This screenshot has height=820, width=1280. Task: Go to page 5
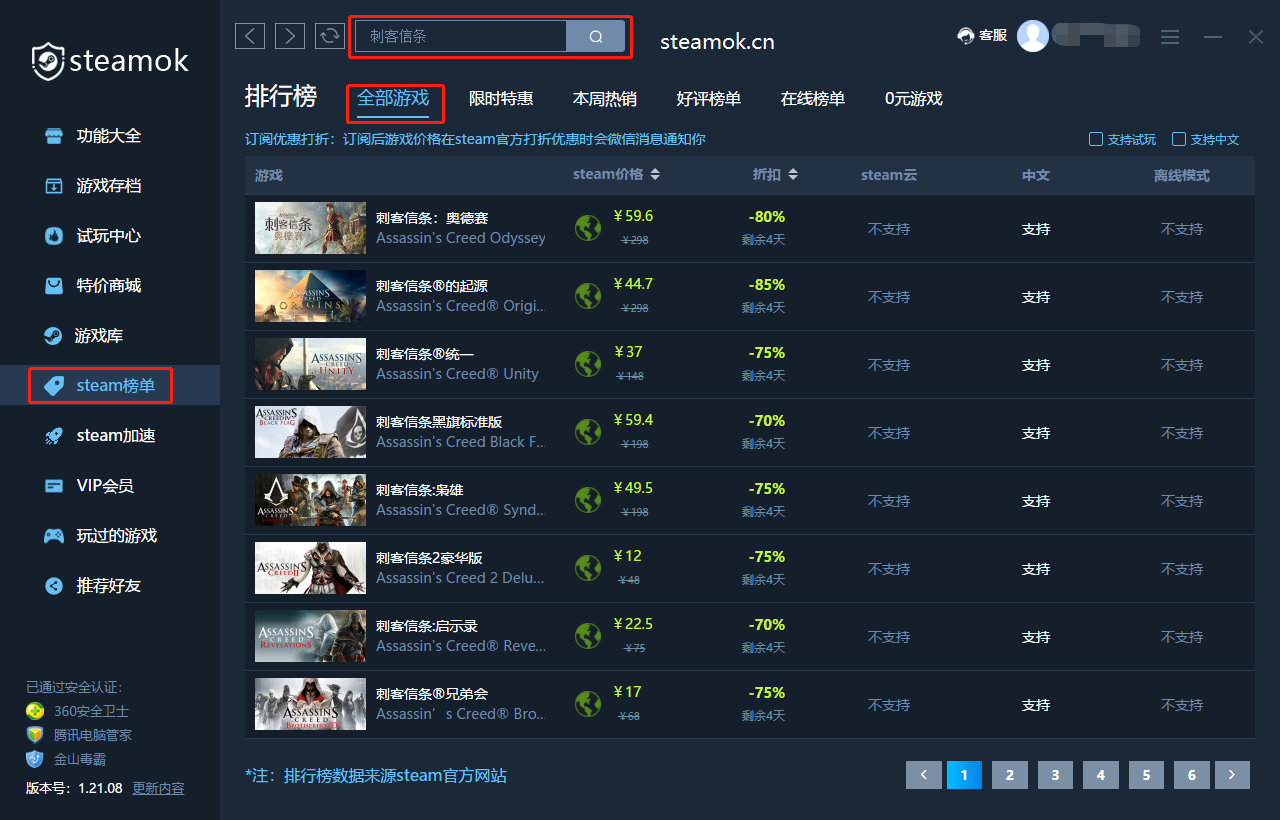click(x=1146, y=775)
